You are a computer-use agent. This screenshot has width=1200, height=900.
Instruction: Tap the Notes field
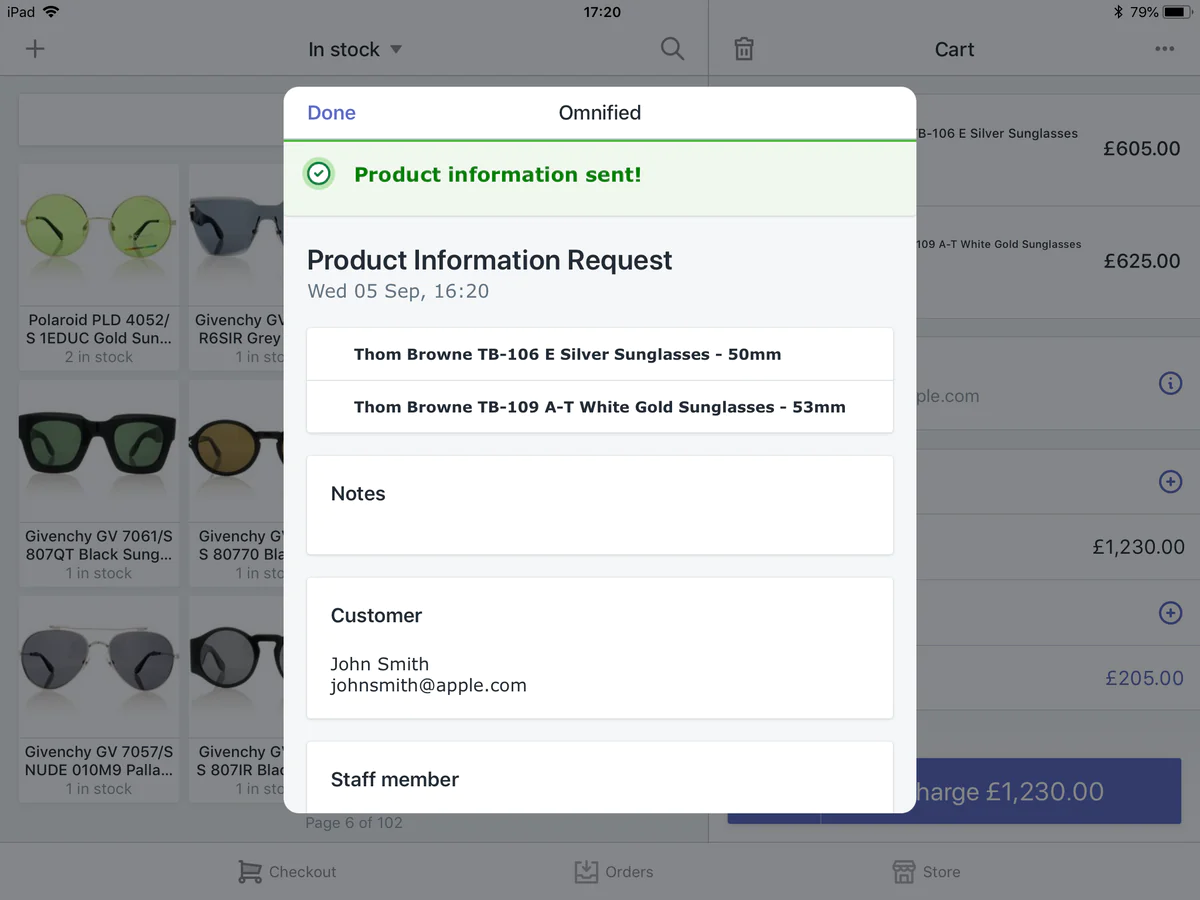click(599, 505)
